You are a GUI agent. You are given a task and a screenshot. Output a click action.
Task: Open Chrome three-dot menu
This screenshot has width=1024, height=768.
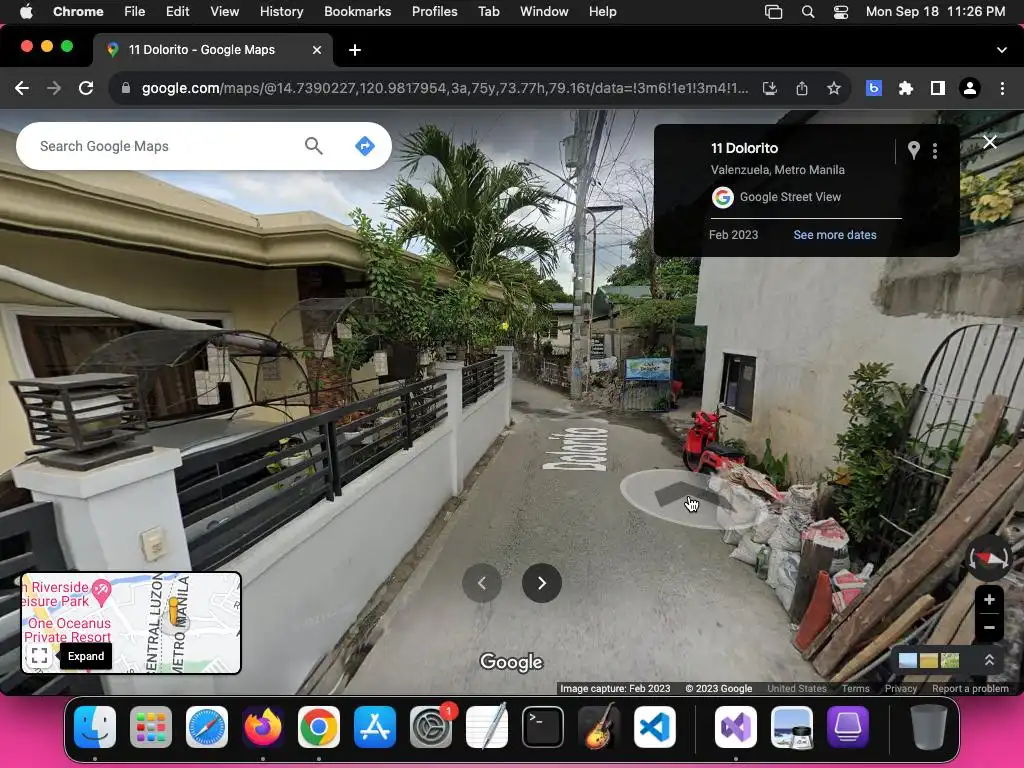[1002, 88]
